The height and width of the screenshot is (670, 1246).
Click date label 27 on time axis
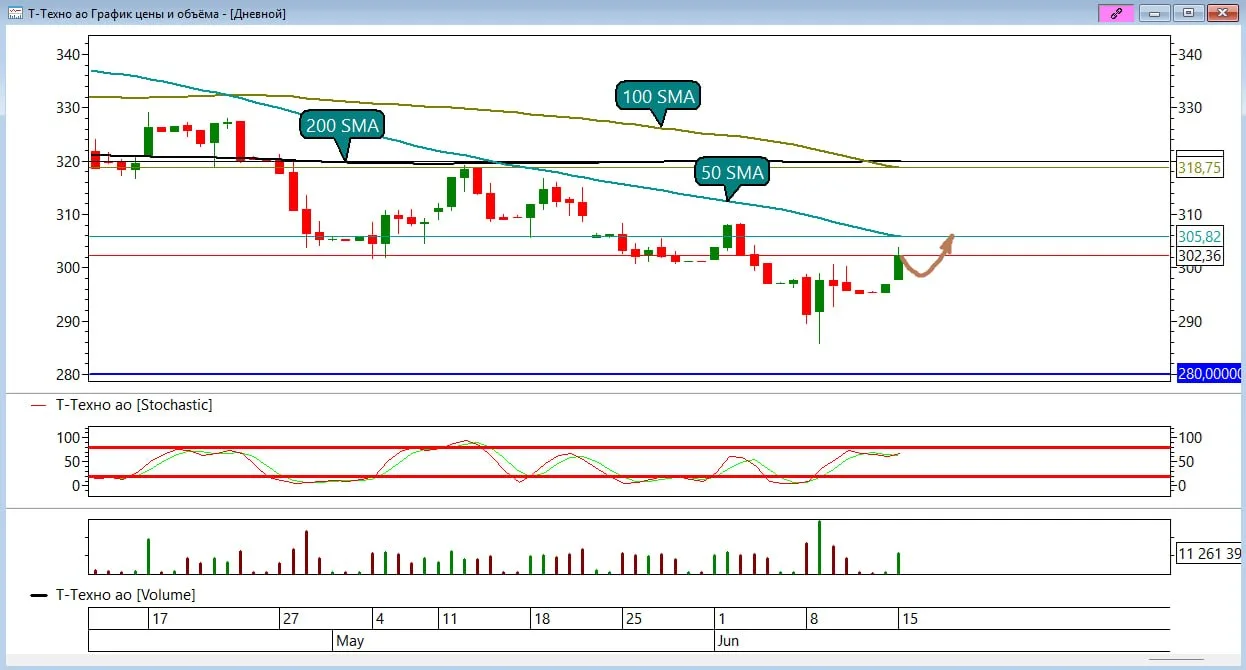(x=290, y=619)
